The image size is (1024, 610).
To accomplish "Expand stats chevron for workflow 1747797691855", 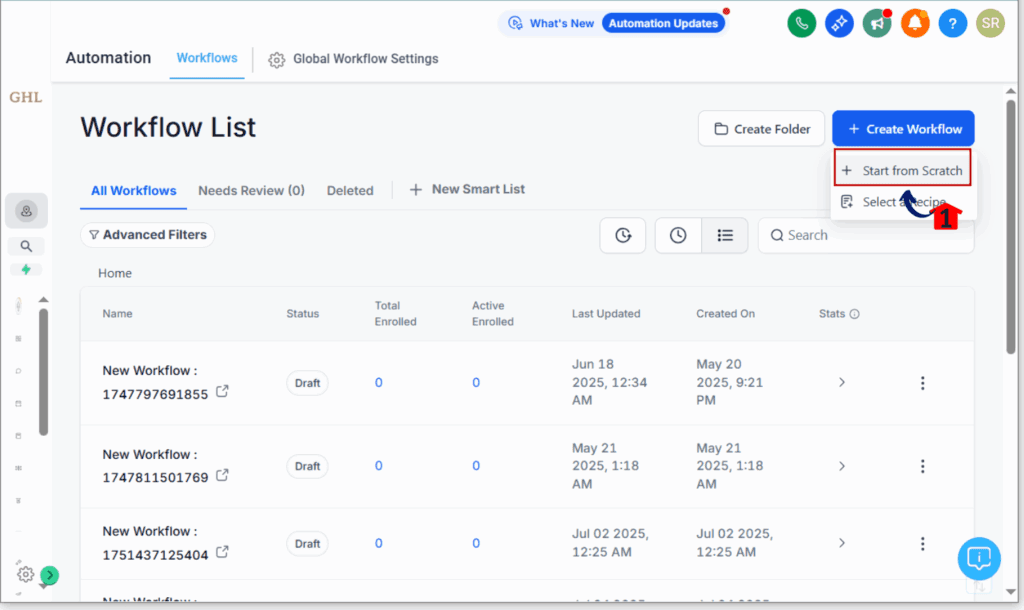I will tap(842, 382).
